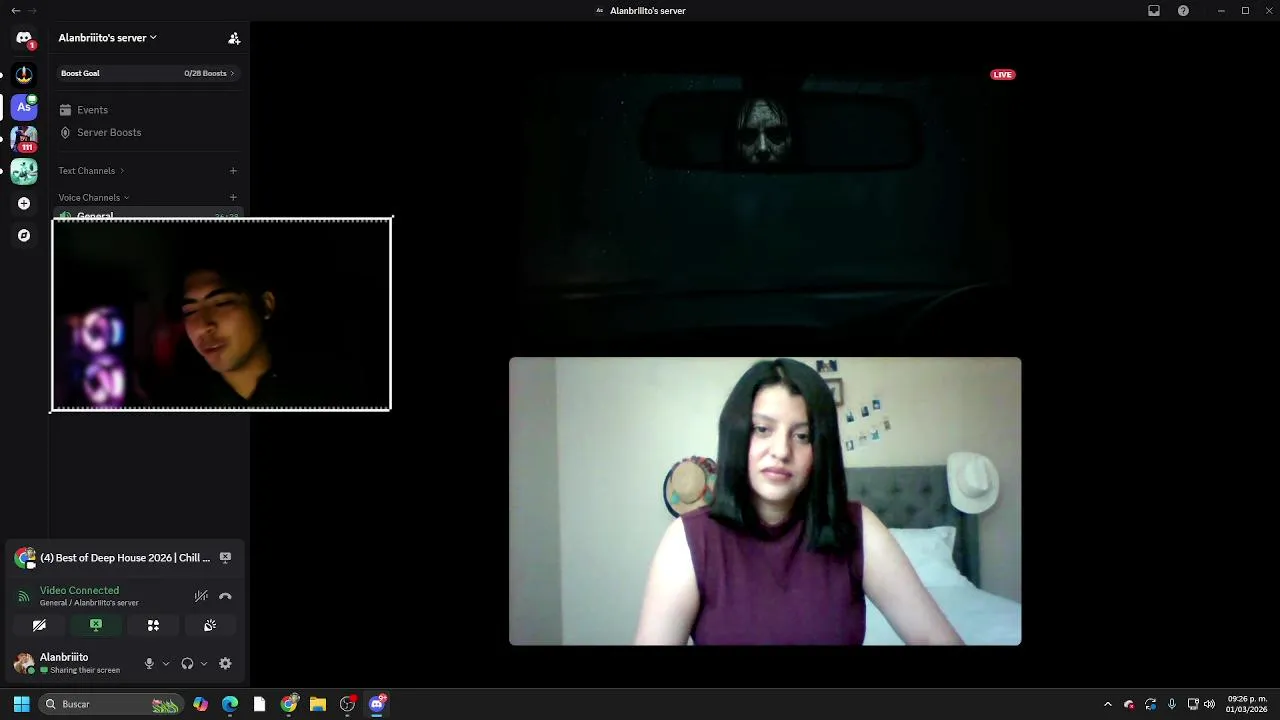
Task: Open User Settings gear
Action: click(x=225, y=663)
